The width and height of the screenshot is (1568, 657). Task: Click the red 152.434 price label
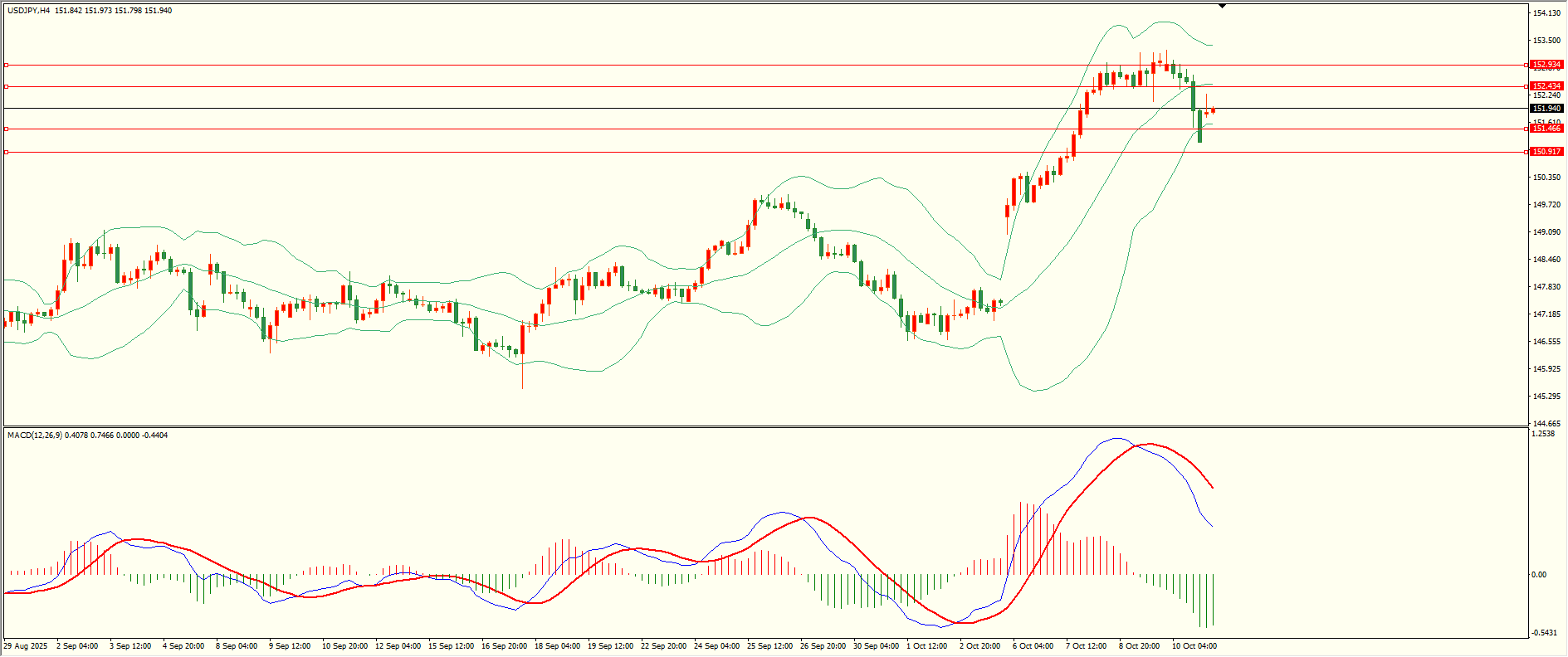[1546, 86]
